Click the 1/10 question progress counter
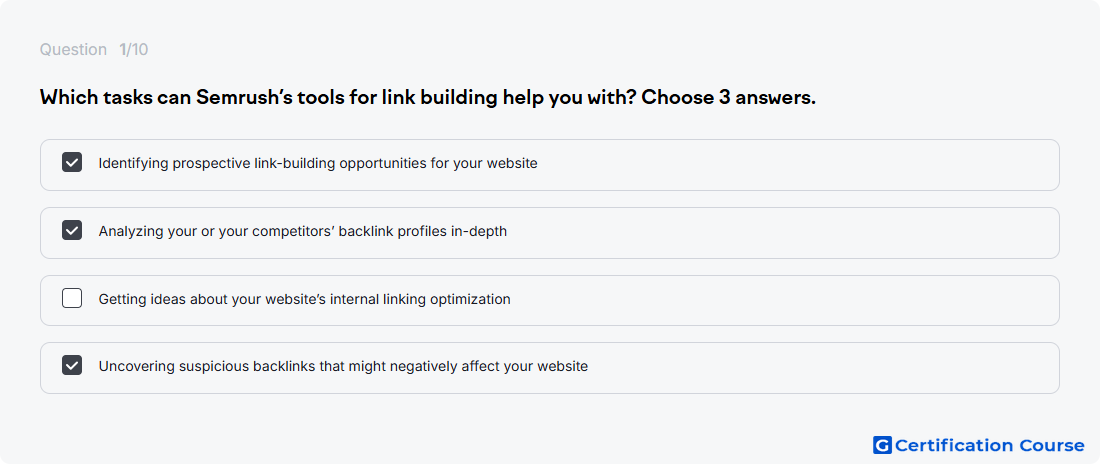Image resolution: width=1100 pixels, height=464 pixels. click(x=133, y=50)
